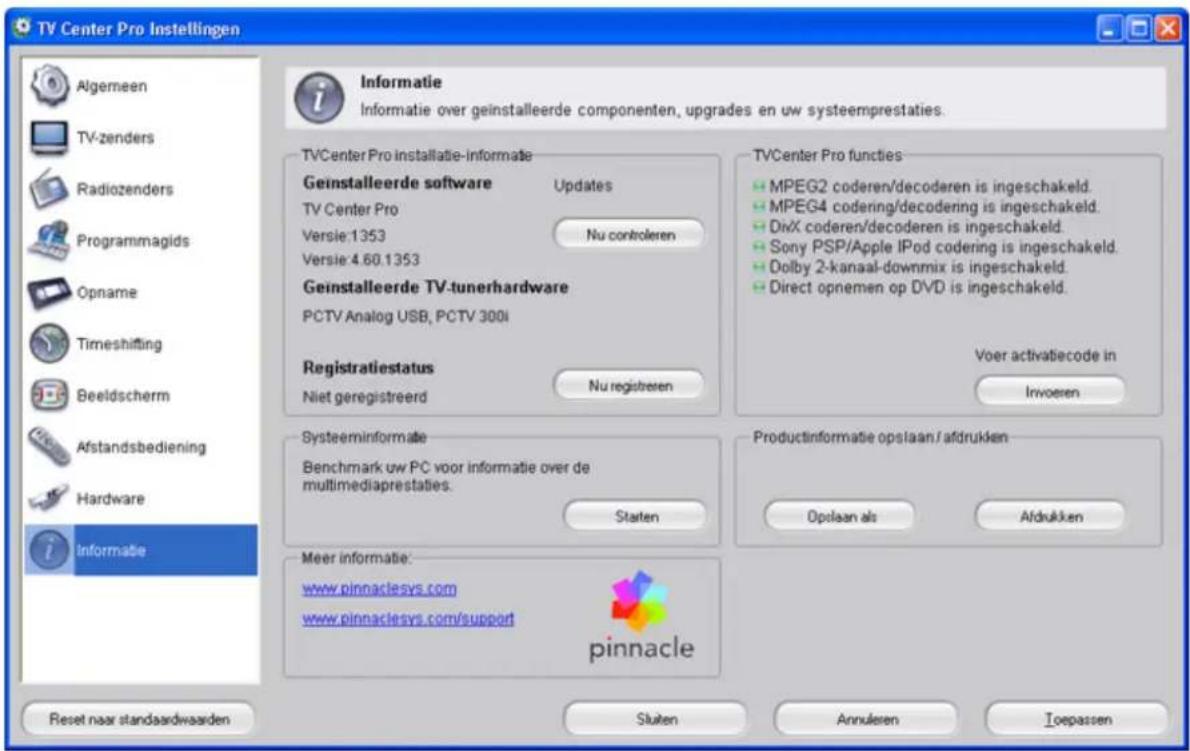1190x751 pixels.
Task: Go to the Opname section label
Action: (106, 292)
